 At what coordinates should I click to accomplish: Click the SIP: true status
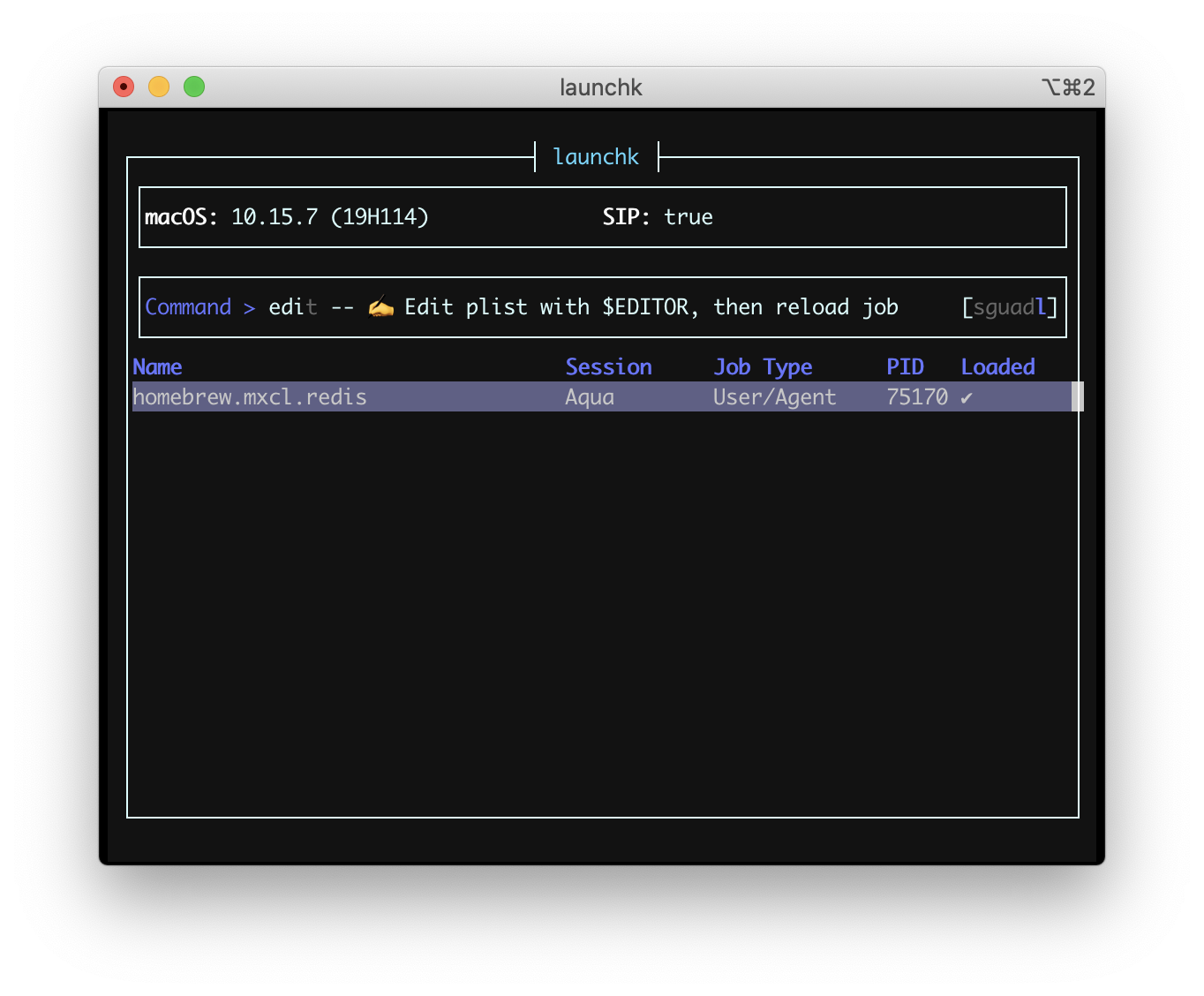[658, 217]
